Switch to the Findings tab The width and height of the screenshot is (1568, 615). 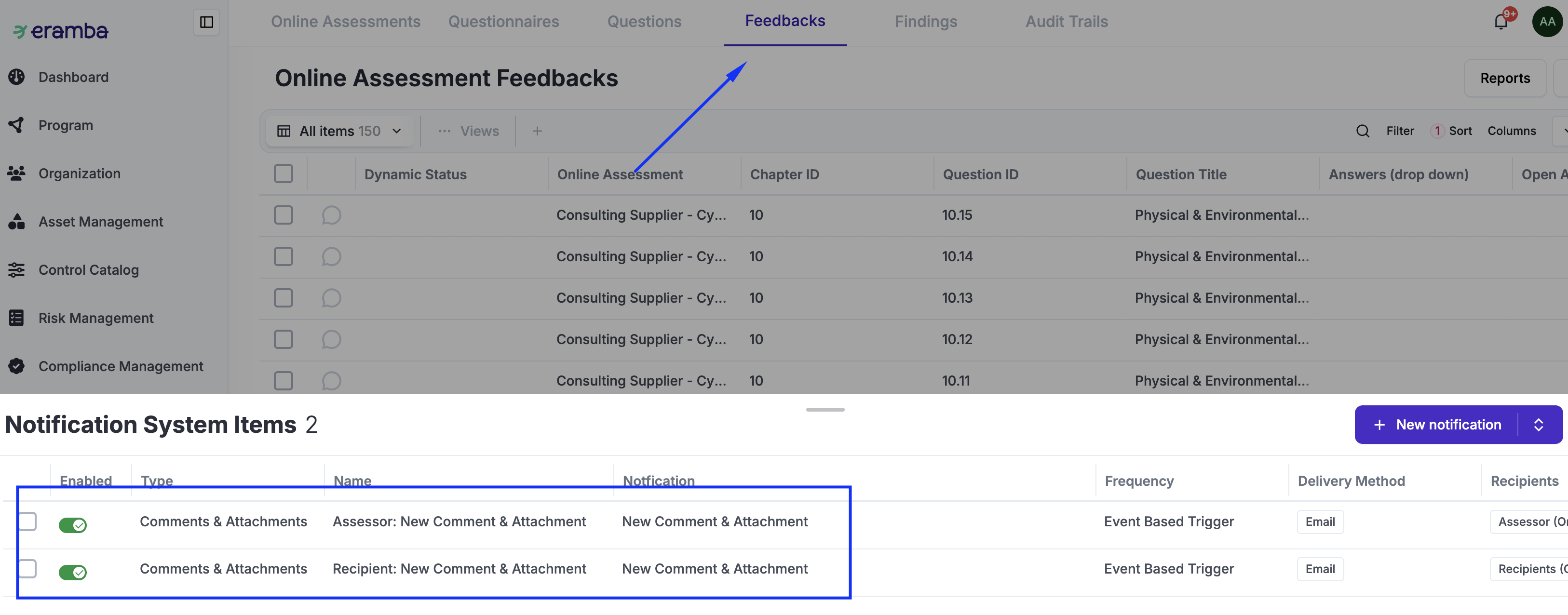coord(925,22)
